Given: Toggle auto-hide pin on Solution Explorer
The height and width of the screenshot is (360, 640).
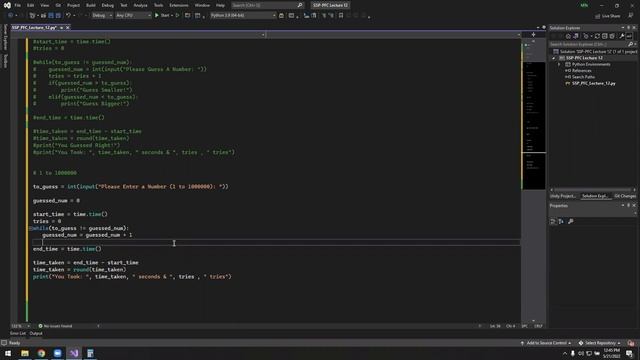Looking at the screenshot, I should coord(629,28).
